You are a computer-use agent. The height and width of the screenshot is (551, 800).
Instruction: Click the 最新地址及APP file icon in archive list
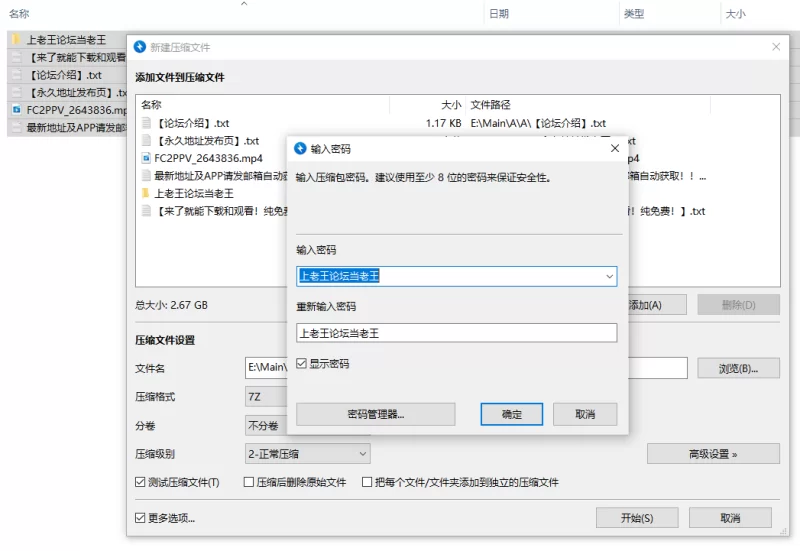coord(146,176)
